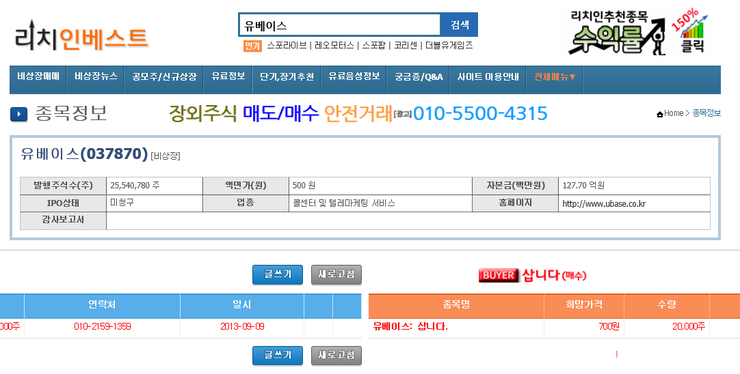
Task: Open popular keyword 스포라이브
Action: tap(286, 45)
